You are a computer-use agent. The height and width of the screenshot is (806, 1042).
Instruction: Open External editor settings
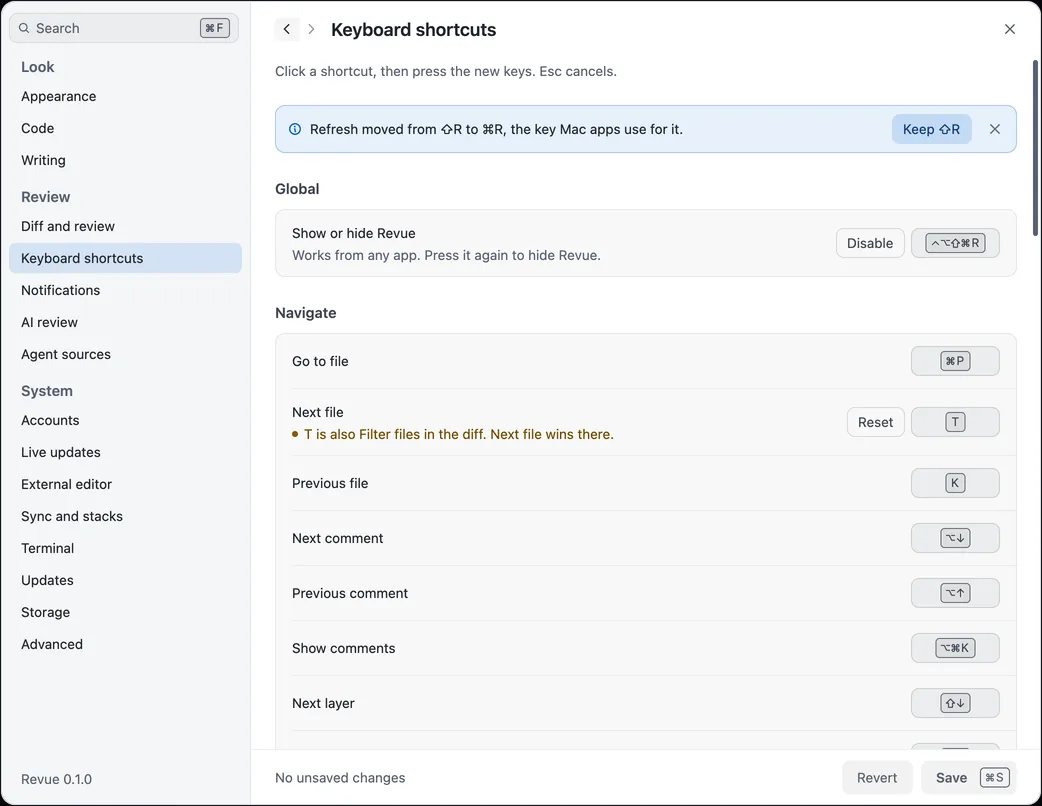(x=125, y=484)
